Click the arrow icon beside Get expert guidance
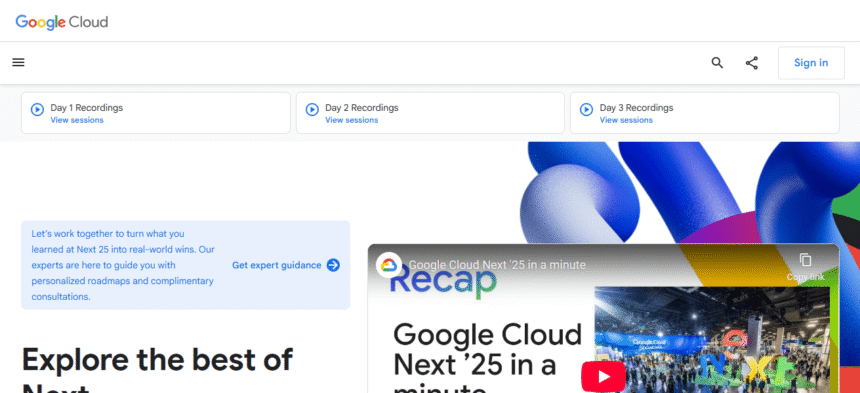860x393 pixels. point(333,265)
